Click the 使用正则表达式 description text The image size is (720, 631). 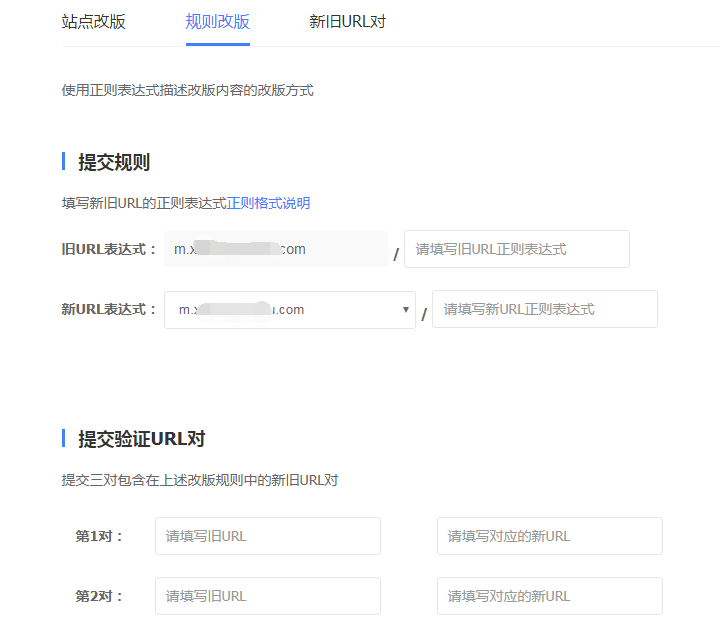point(187,90)
